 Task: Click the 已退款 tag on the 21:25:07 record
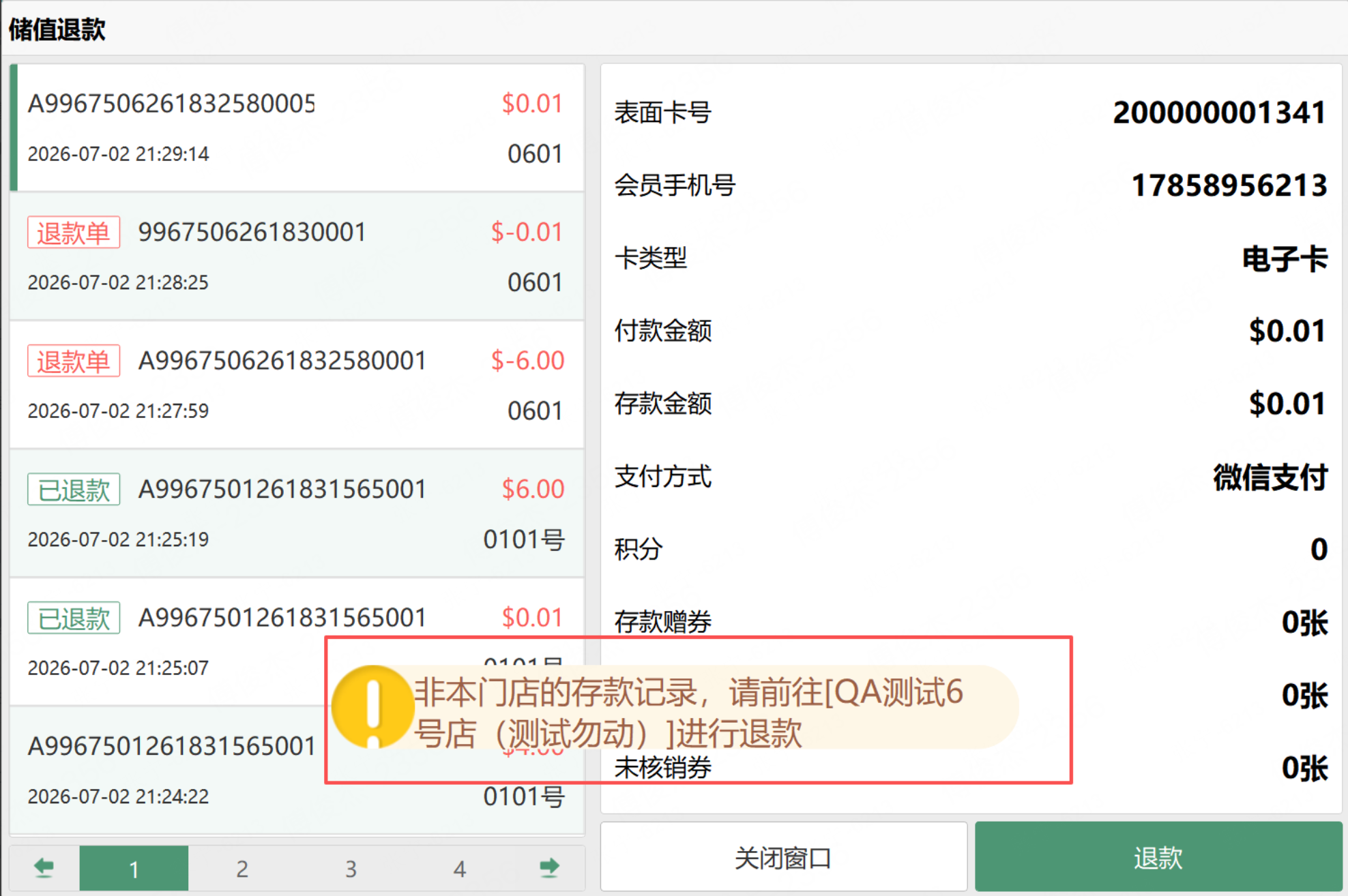tap(74, 617)
